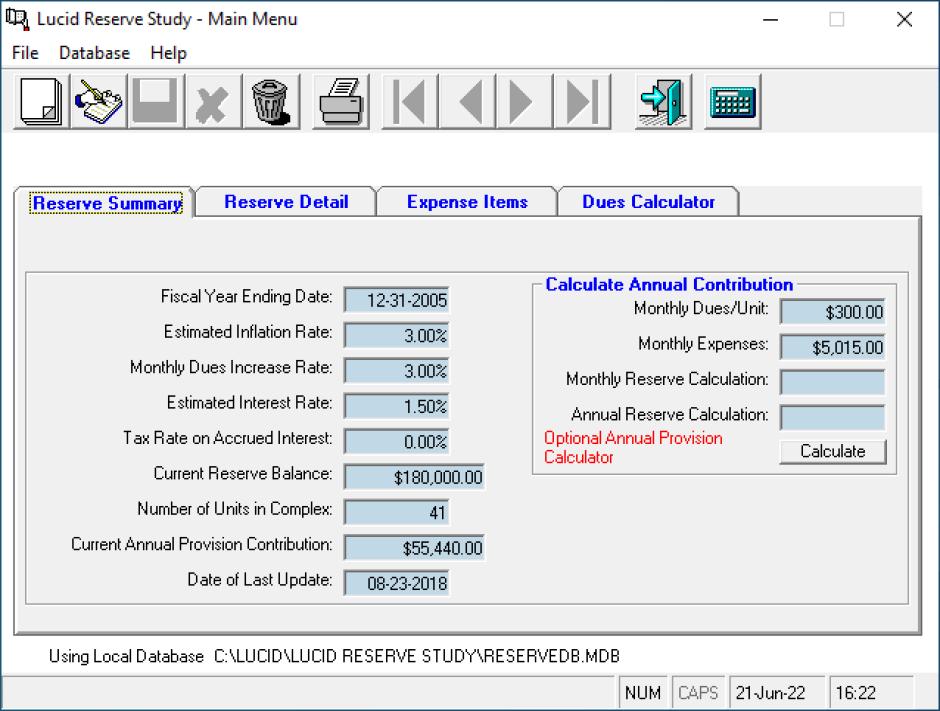Click the Number of Units in Complex field
The height and width of the screenshot is (711, 940).
pyautogui.click(x=396, y=512)
